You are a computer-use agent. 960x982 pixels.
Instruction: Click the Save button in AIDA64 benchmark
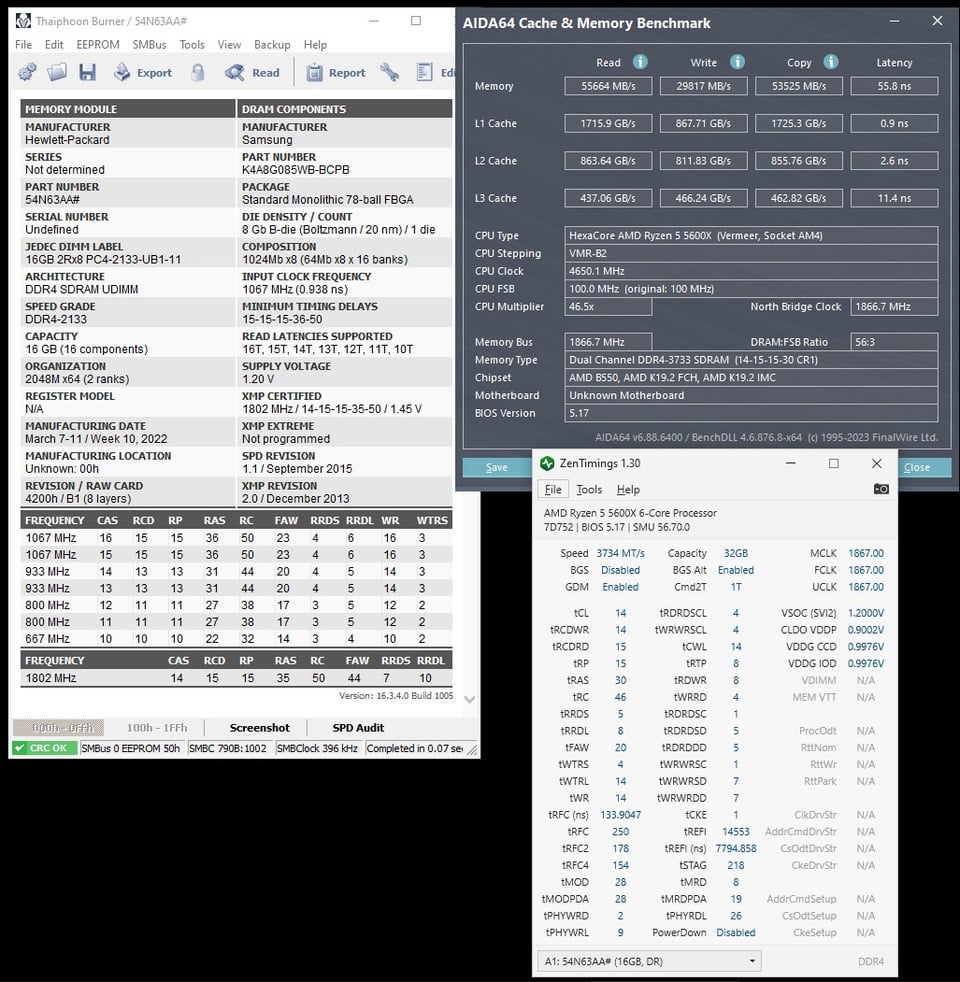pos(497,467)
